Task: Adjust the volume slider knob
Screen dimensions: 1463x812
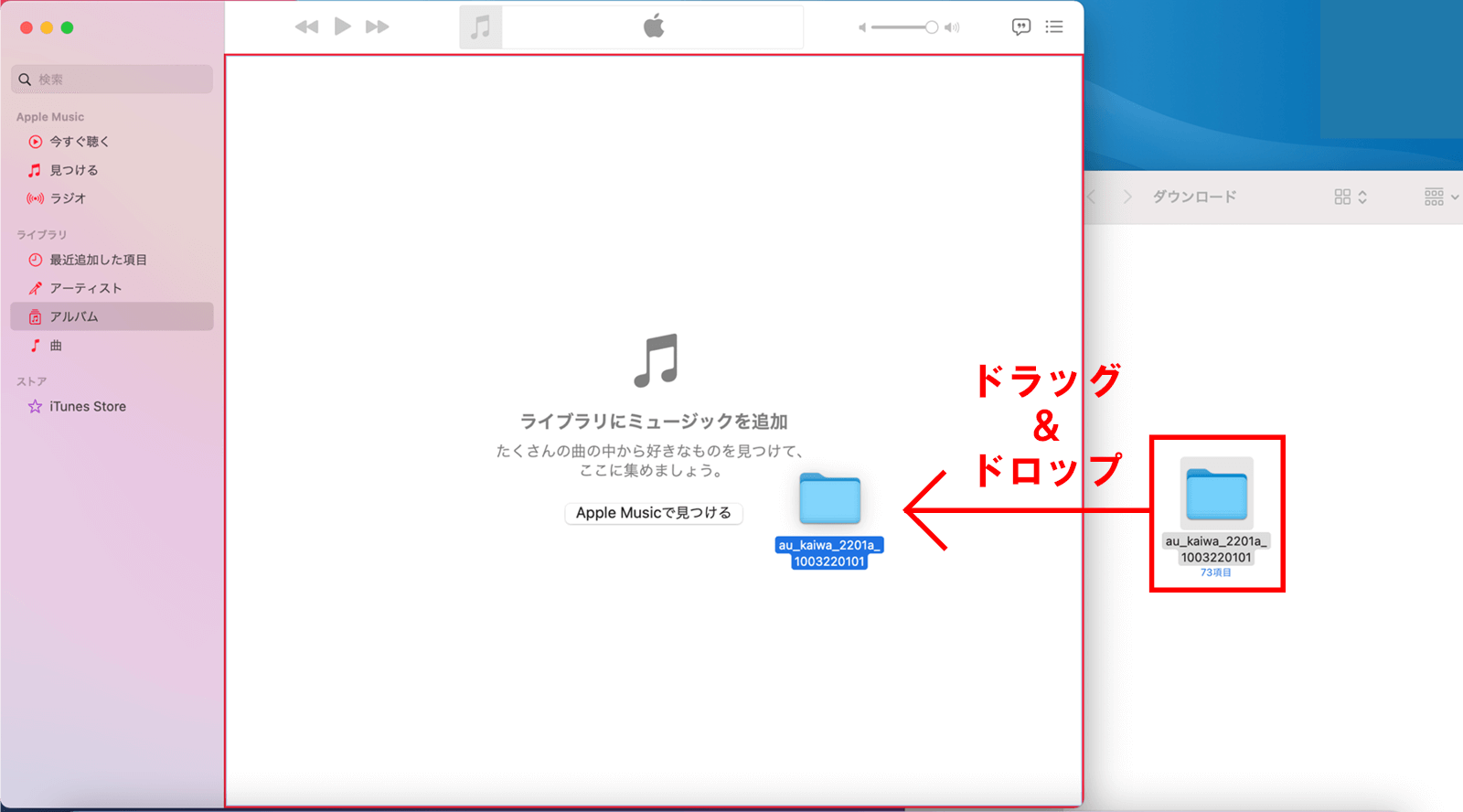Action: click(931, 27)
